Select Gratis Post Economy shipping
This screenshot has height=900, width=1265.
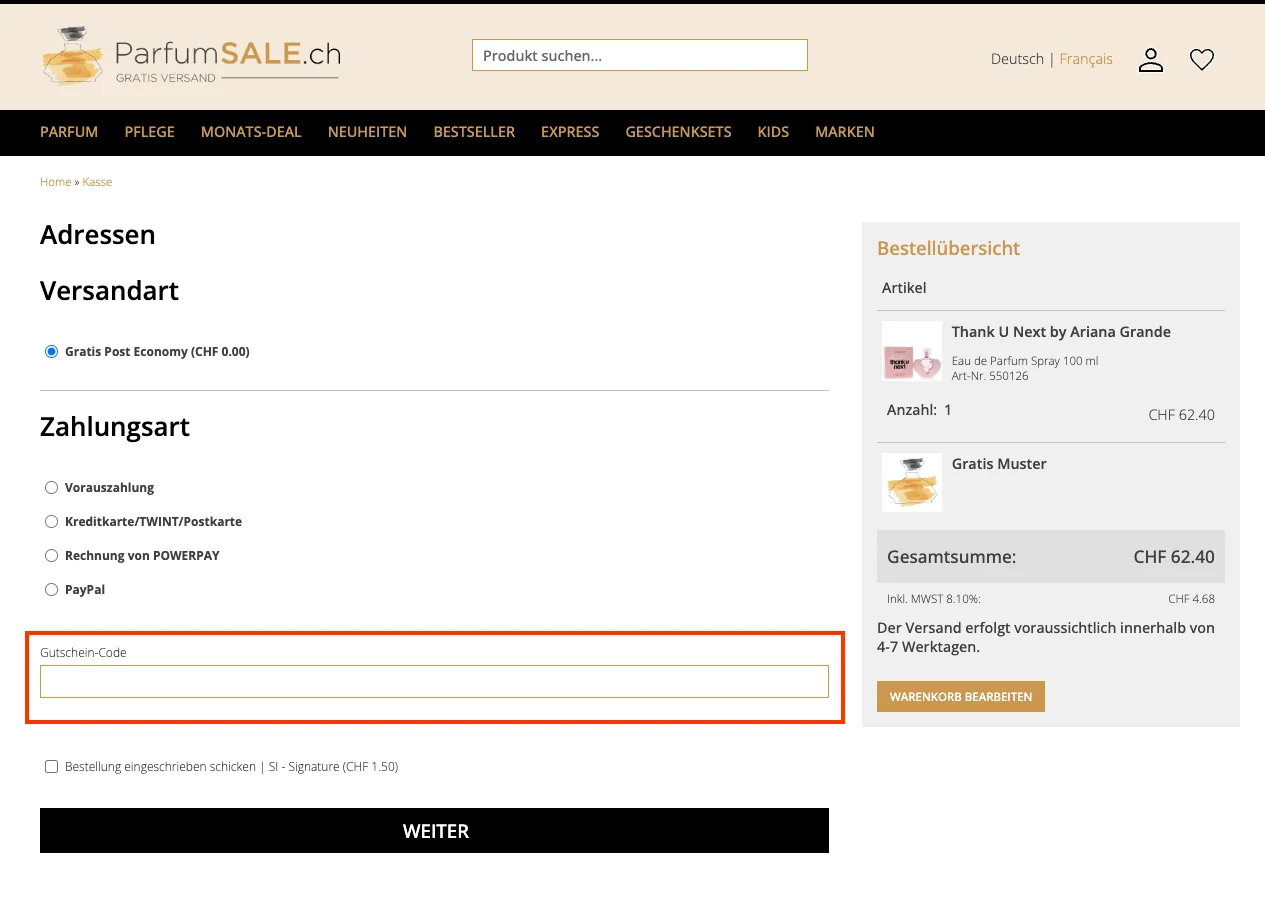(52, 352)
